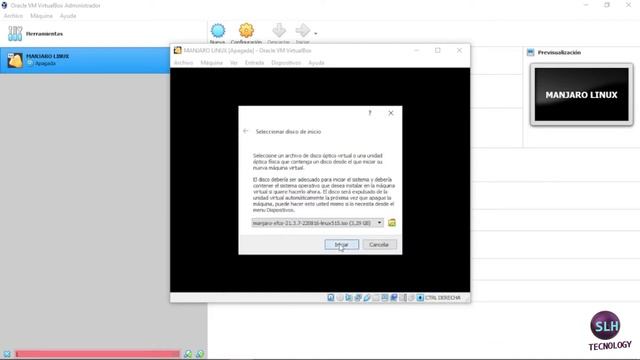Open Máquina menu in the VM window
The image size is (640, 360).
pos(211,62)
